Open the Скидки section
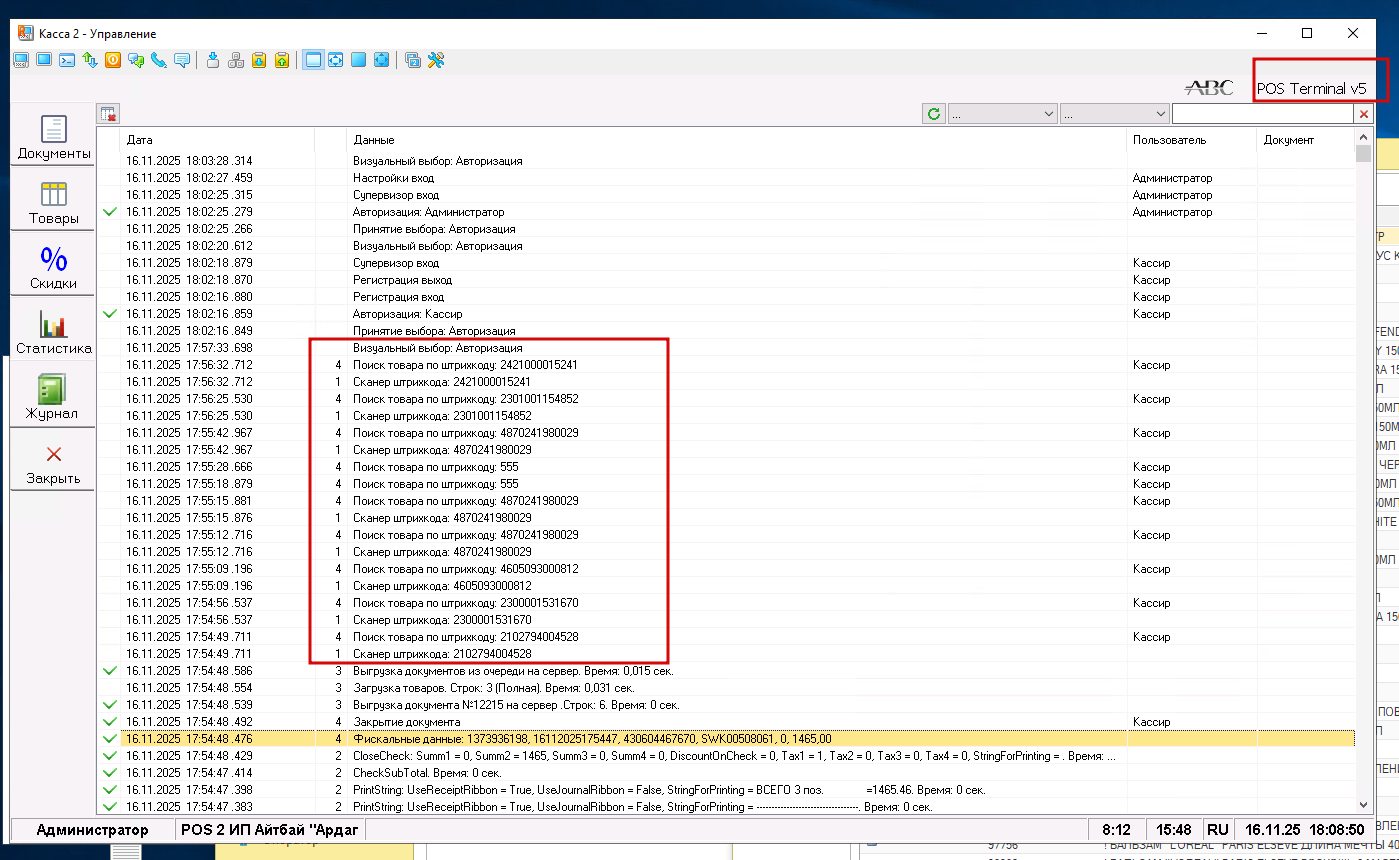 tap(53, 267)
